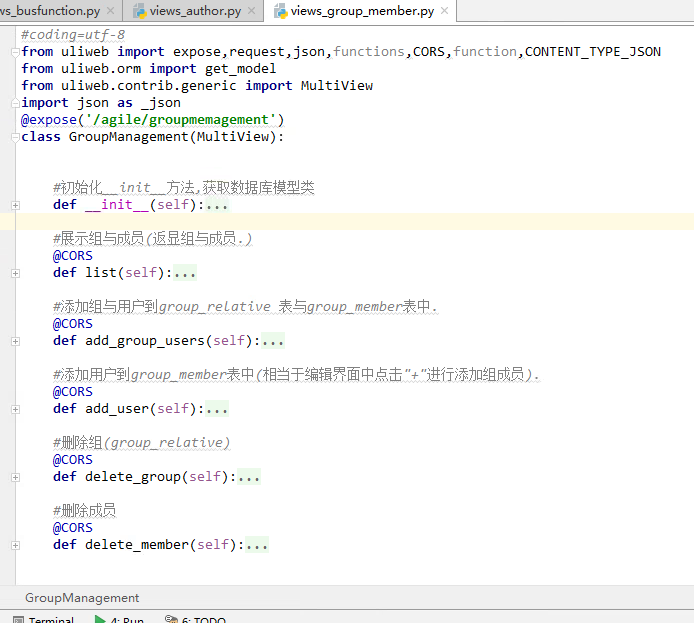This screenshot has height=623, width=694.
Task: Click CONTENT_TYPE_JSON in import line
Action: (593, 52)
